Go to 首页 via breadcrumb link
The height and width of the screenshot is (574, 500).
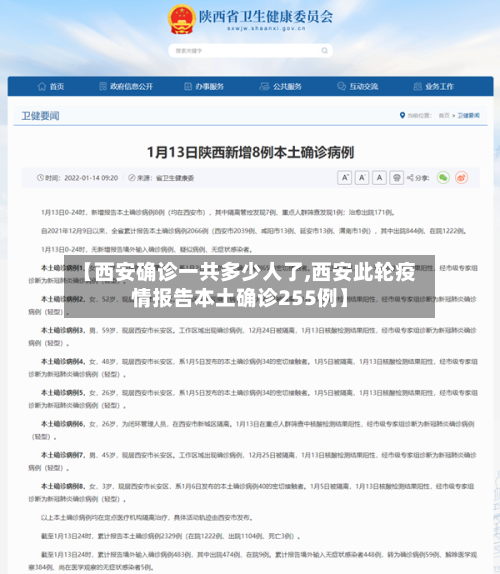pos(444,115)
